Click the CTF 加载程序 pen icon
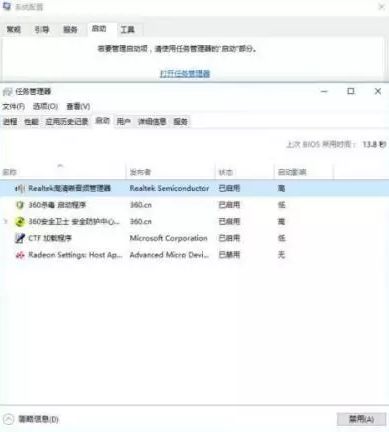 tap(20, 238)
